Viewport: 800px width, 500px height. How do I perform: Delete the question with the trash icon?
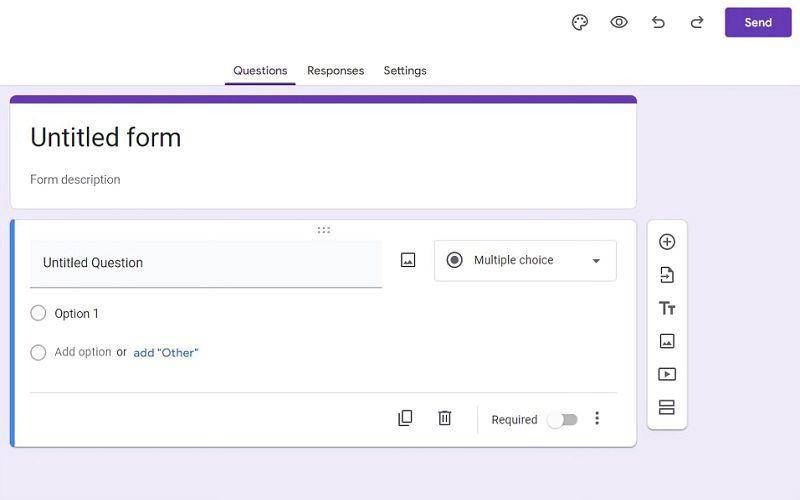click(445, 418)
